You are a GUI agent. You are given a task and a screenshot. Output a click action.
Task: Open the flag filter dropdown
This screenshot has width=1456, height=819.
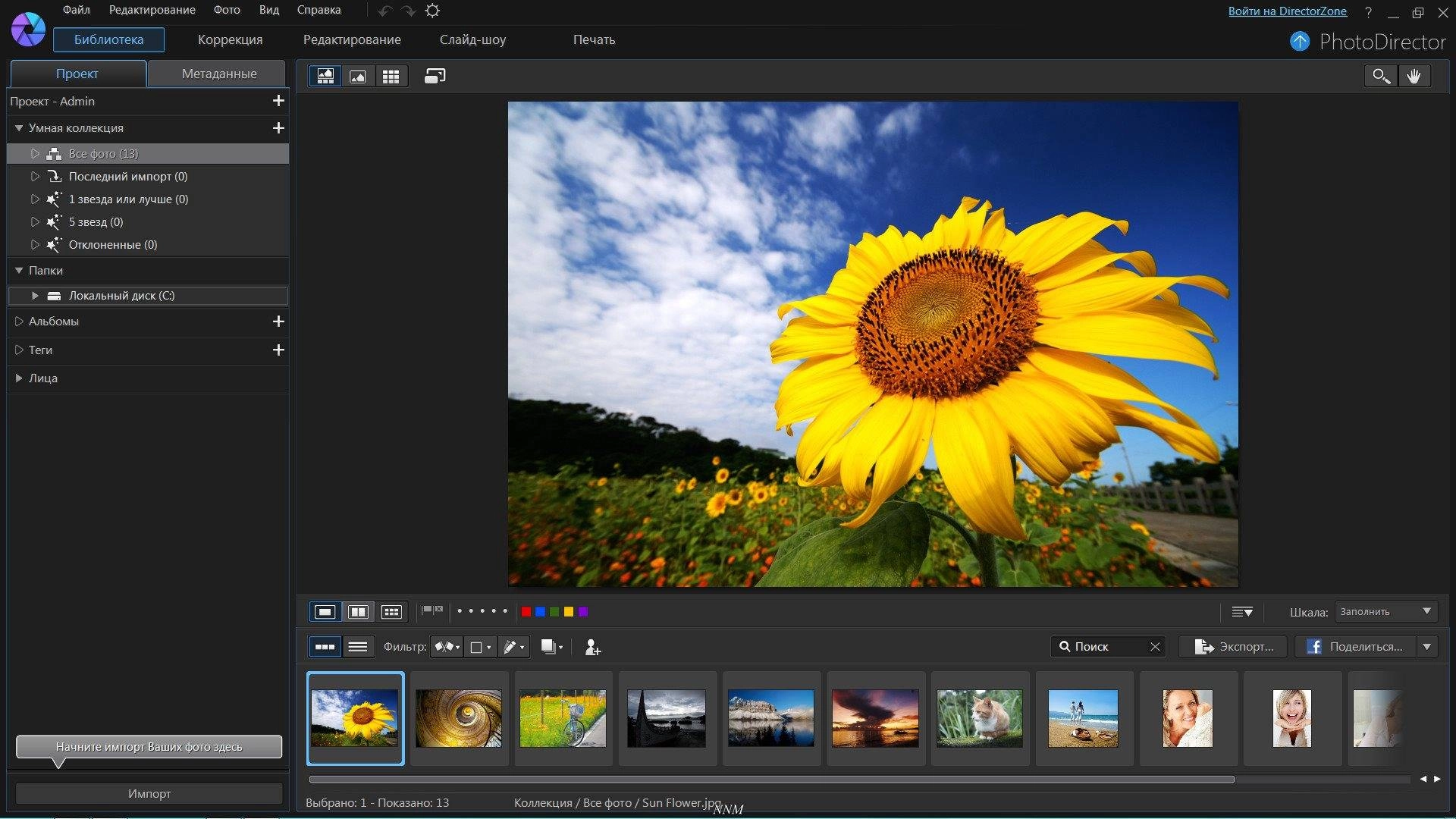(447, 647)
